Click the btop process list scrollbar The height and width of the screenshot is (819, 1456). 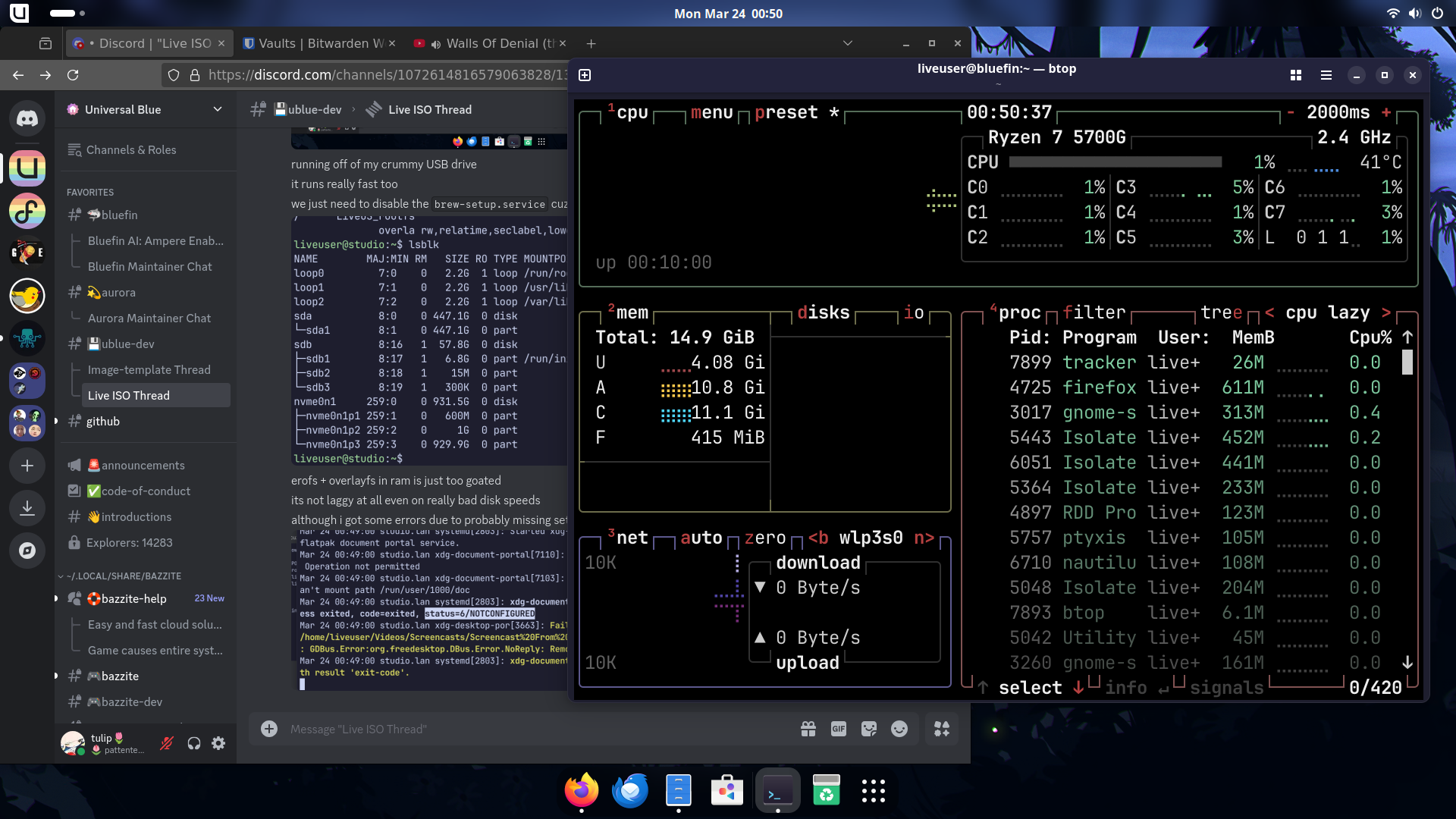[1407, 362]
